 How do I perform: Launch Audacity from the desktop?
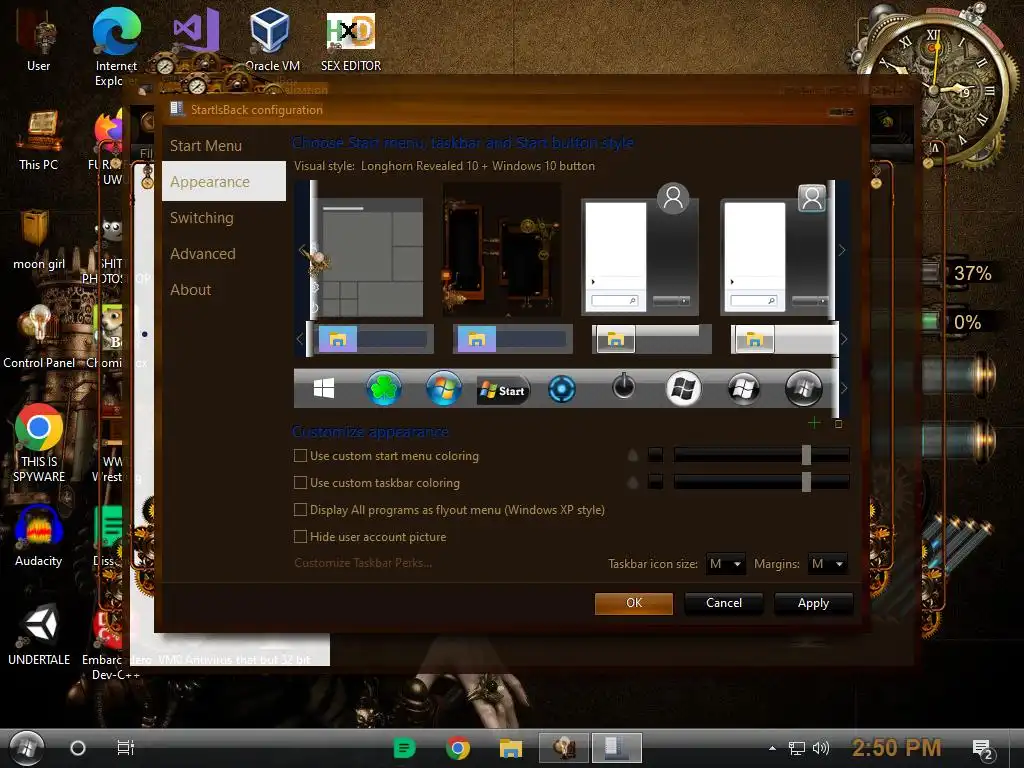[x=39, y=536]
